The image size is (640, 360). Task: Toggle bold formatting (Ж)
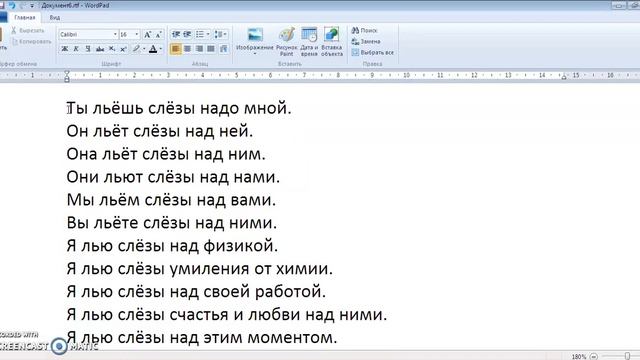coord(64,49)
